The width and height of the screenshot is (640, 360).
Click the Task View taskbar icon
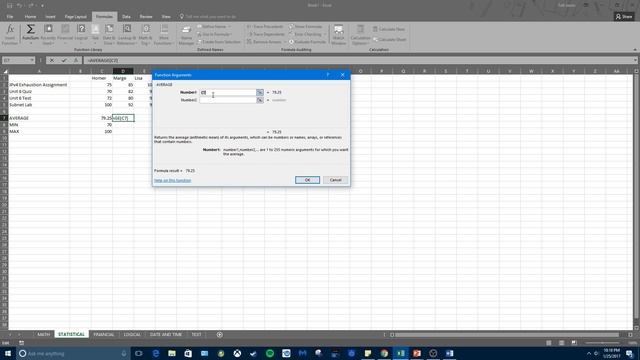139,353
